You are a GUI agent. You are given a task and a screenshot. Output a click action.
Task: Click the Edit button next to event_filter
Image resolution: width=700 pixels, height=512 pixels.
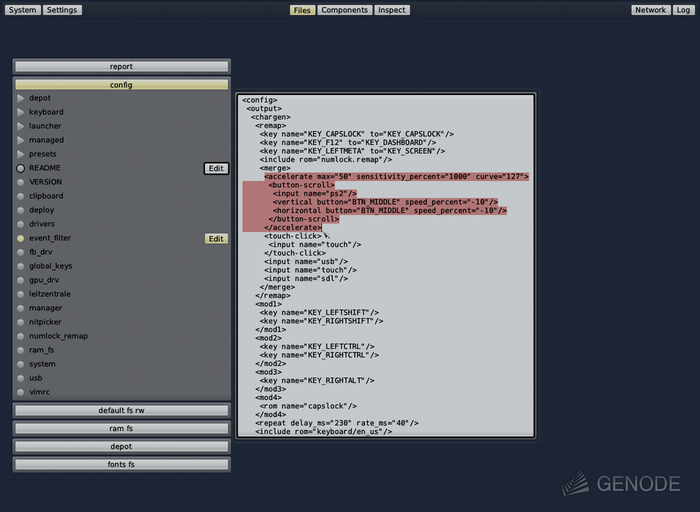pyautogui.click(x=216, y=239)
